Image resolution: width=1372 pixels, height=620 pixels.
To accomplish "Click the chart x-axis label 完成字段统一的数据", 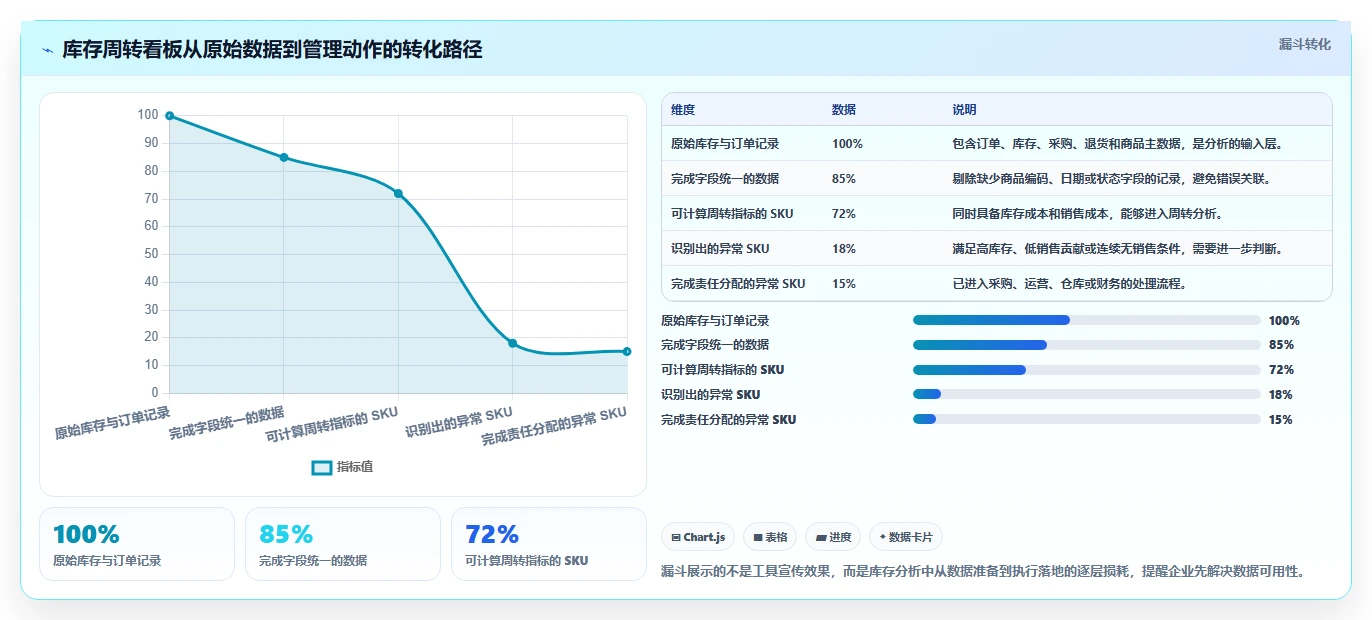I will [226, 423].
